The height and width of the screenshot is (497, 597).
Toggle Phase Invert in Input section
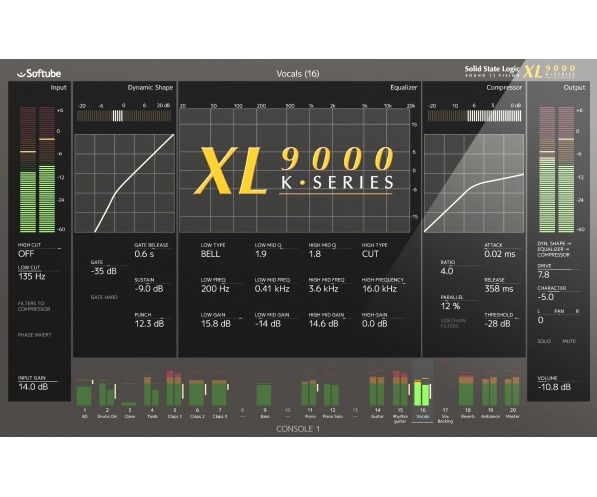coord(34,335)
